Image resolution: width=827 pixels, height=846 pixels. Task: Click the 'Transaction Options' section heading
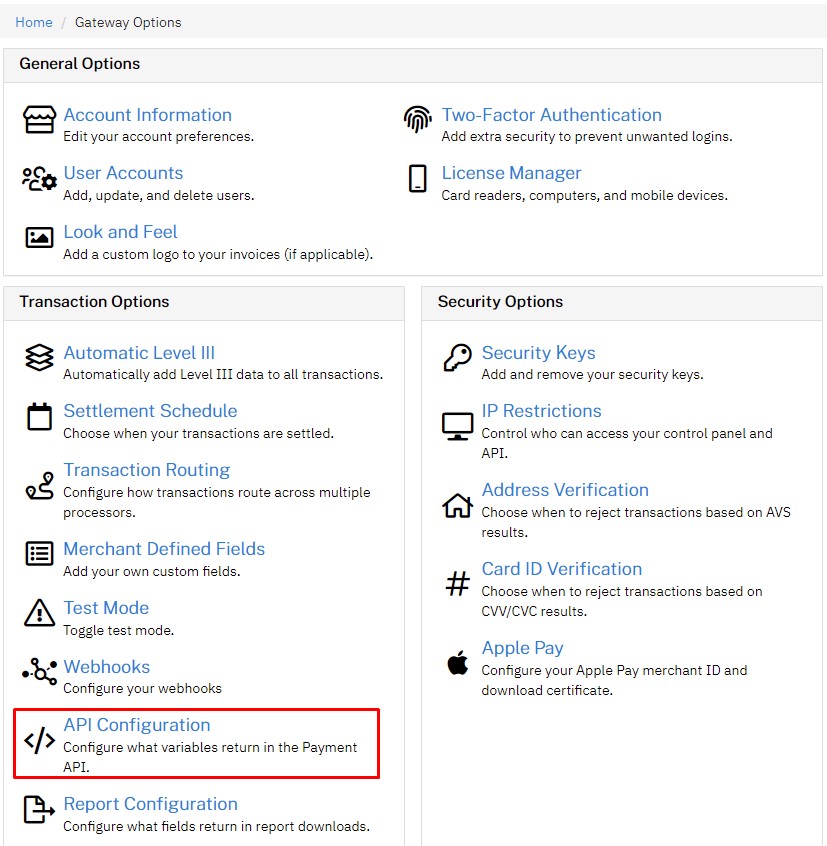[94, 302]
